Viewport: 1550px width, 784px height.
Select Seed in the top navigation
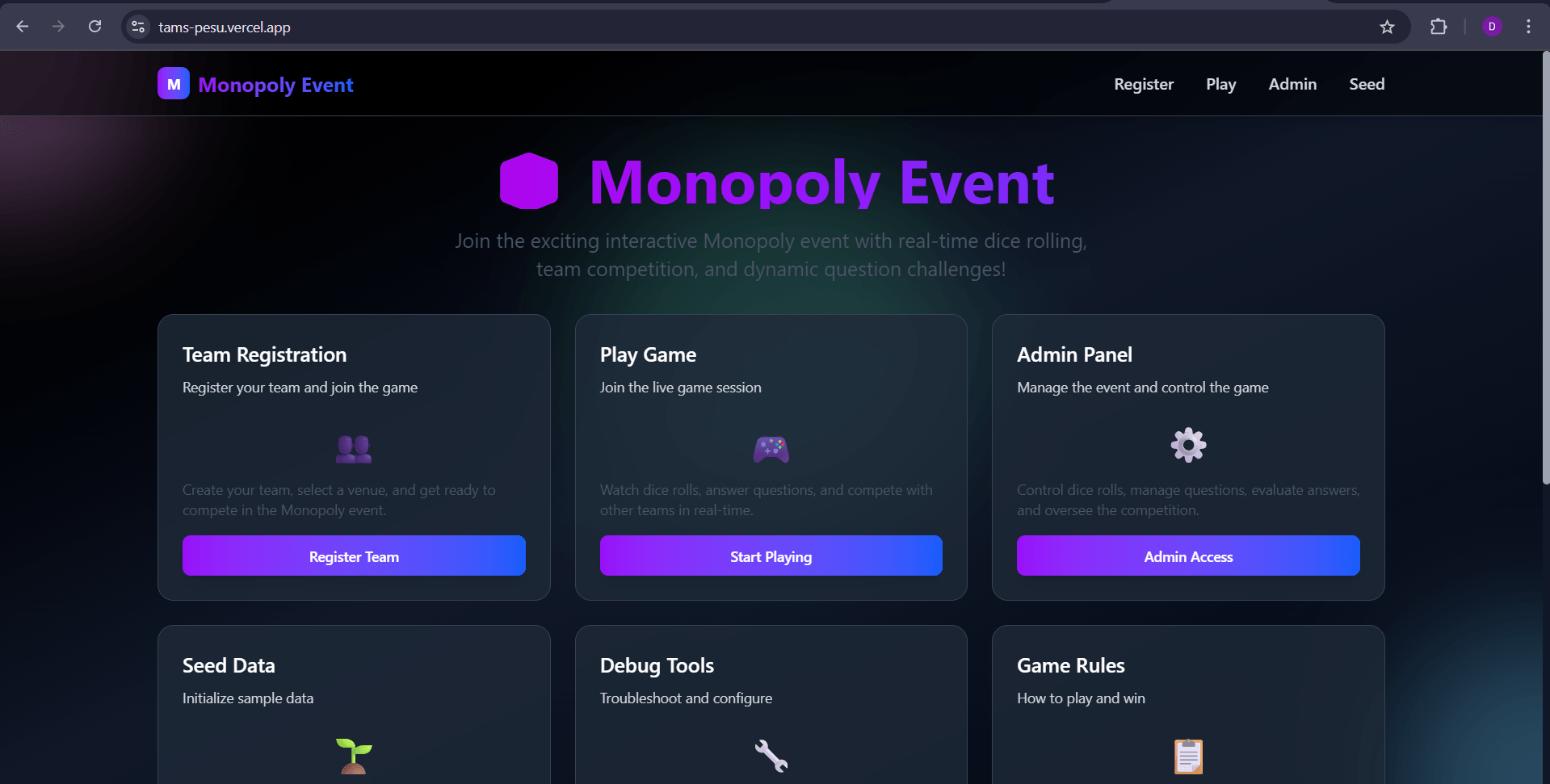tap(1367, 84)
